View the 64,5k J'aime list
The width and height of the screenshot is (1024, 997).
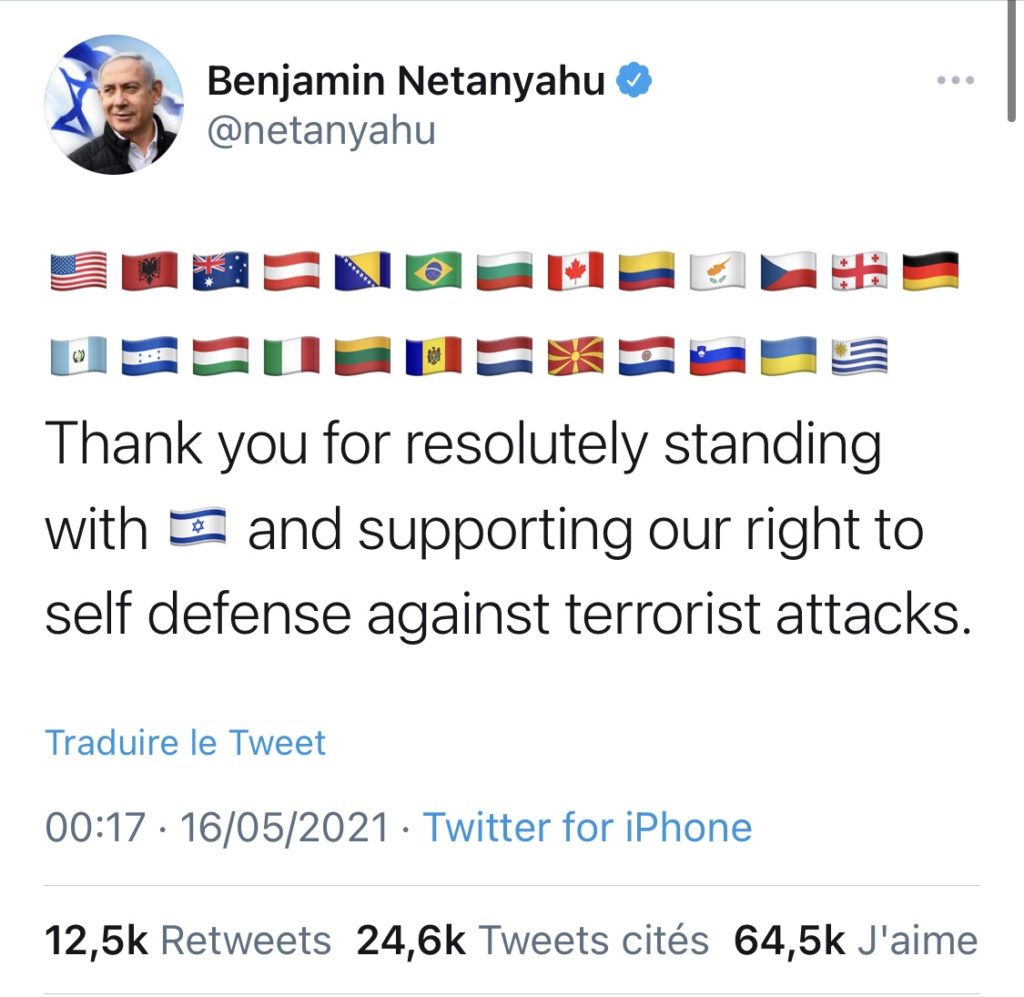coord(856,941)
